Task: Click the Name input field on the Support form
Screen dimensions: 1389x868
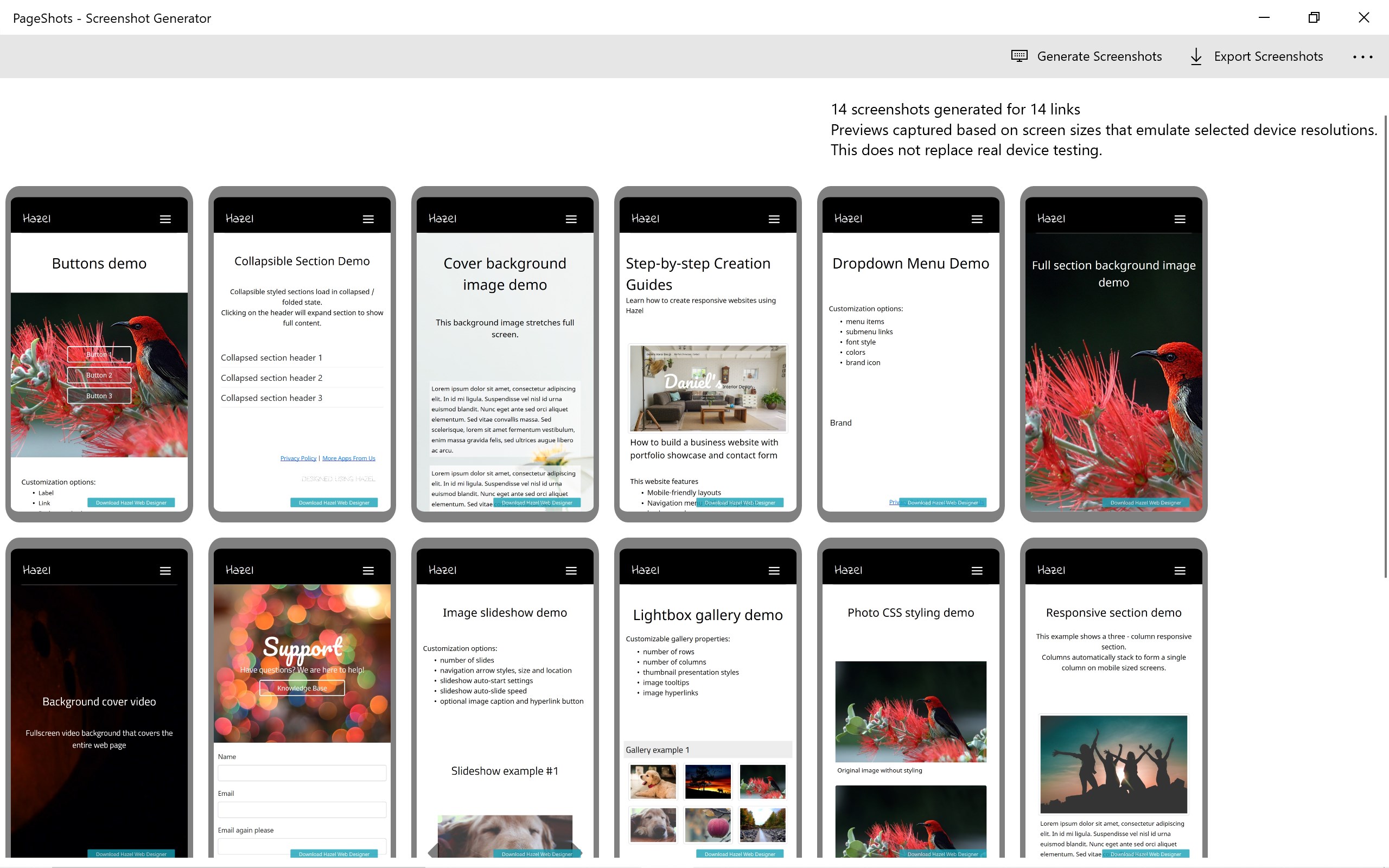Action: [302, 773]
